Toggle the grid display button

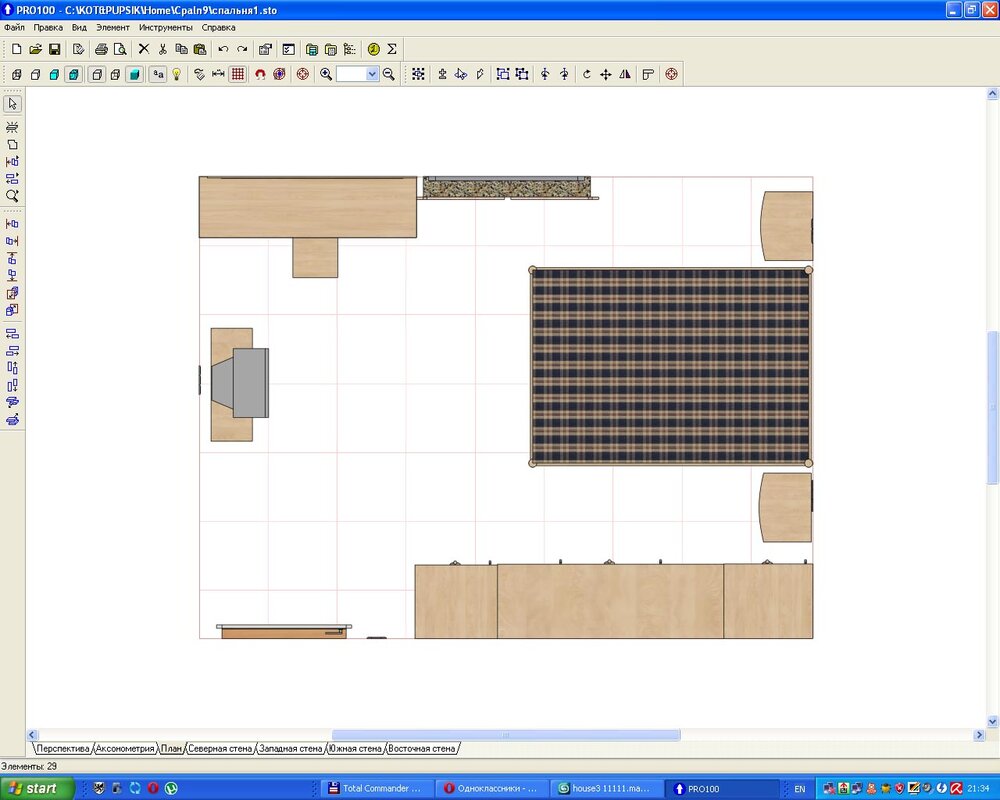[237, 74]
